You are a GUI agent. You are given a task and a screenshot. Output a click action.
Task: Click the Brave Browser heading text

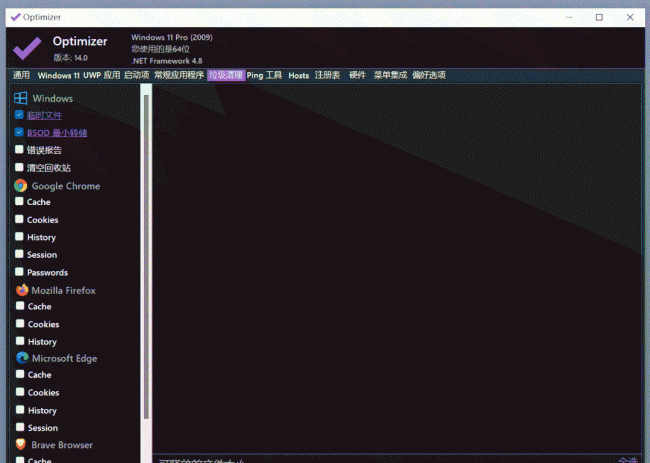[x=62, y=445]
